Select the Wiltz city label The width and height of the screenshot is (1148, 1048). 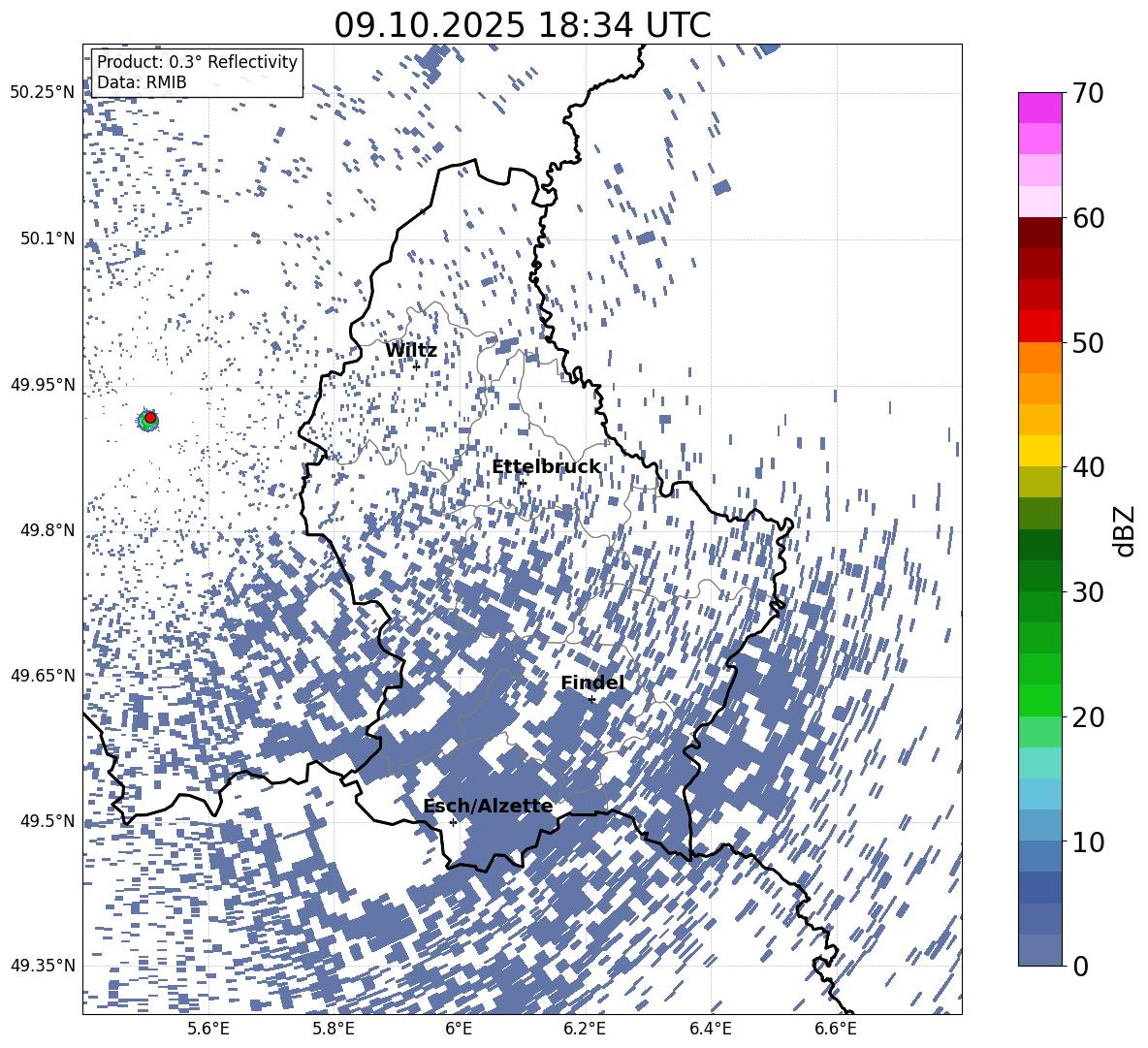(x=411, y=351)
